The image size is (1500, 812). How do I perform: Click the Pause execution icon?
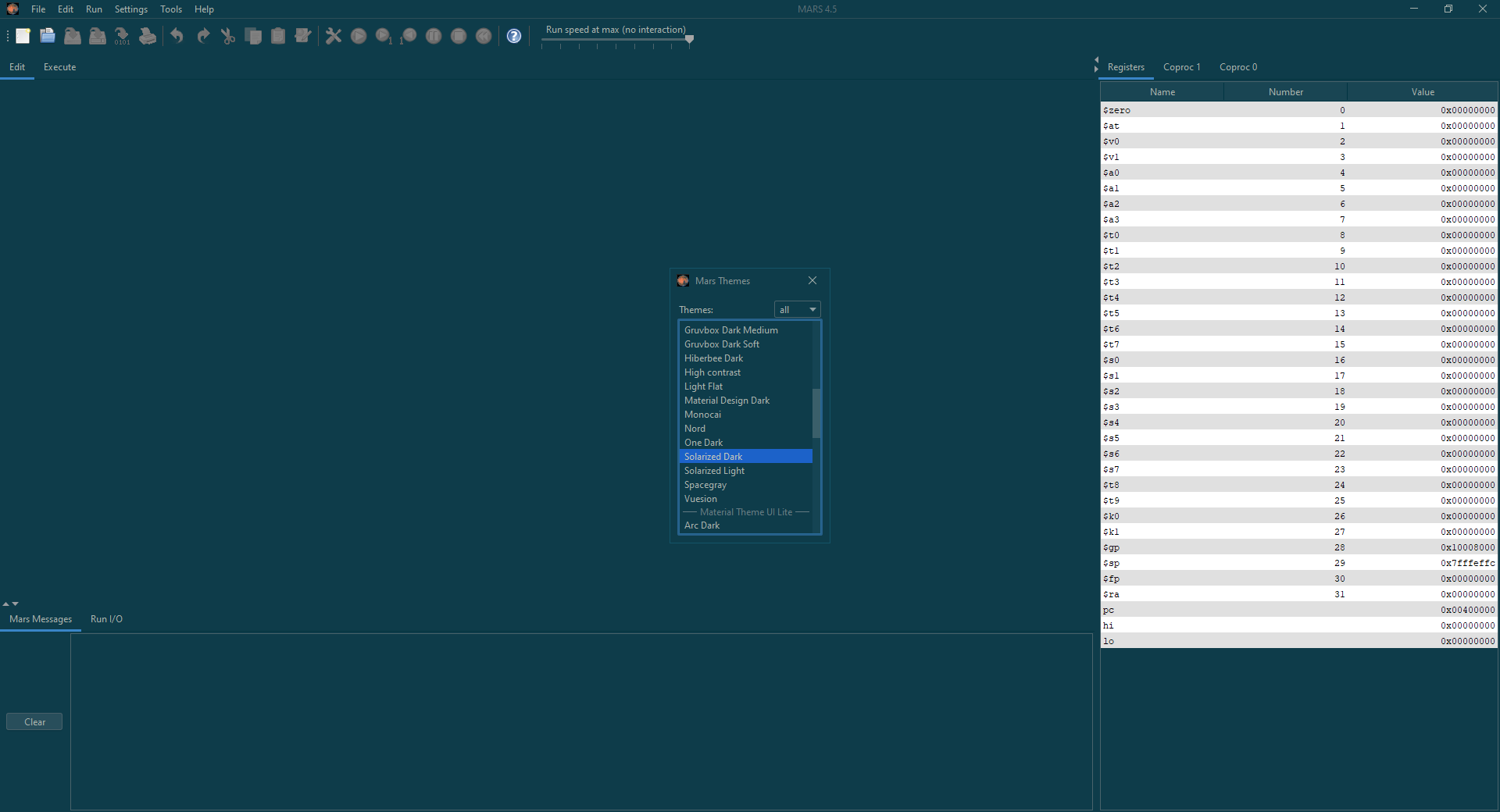[x=434, y=36]
